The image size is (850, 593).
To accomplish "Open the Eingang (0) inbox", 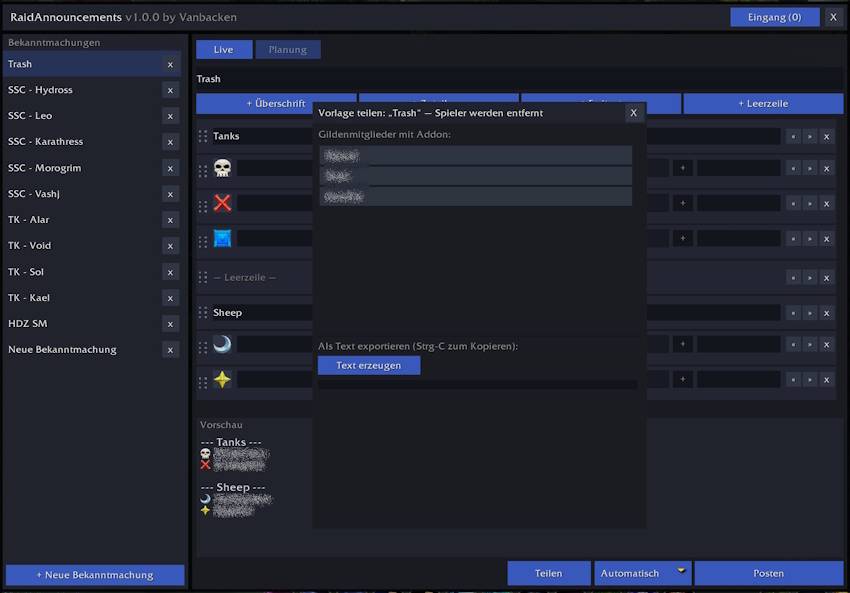I will point(775,17).
